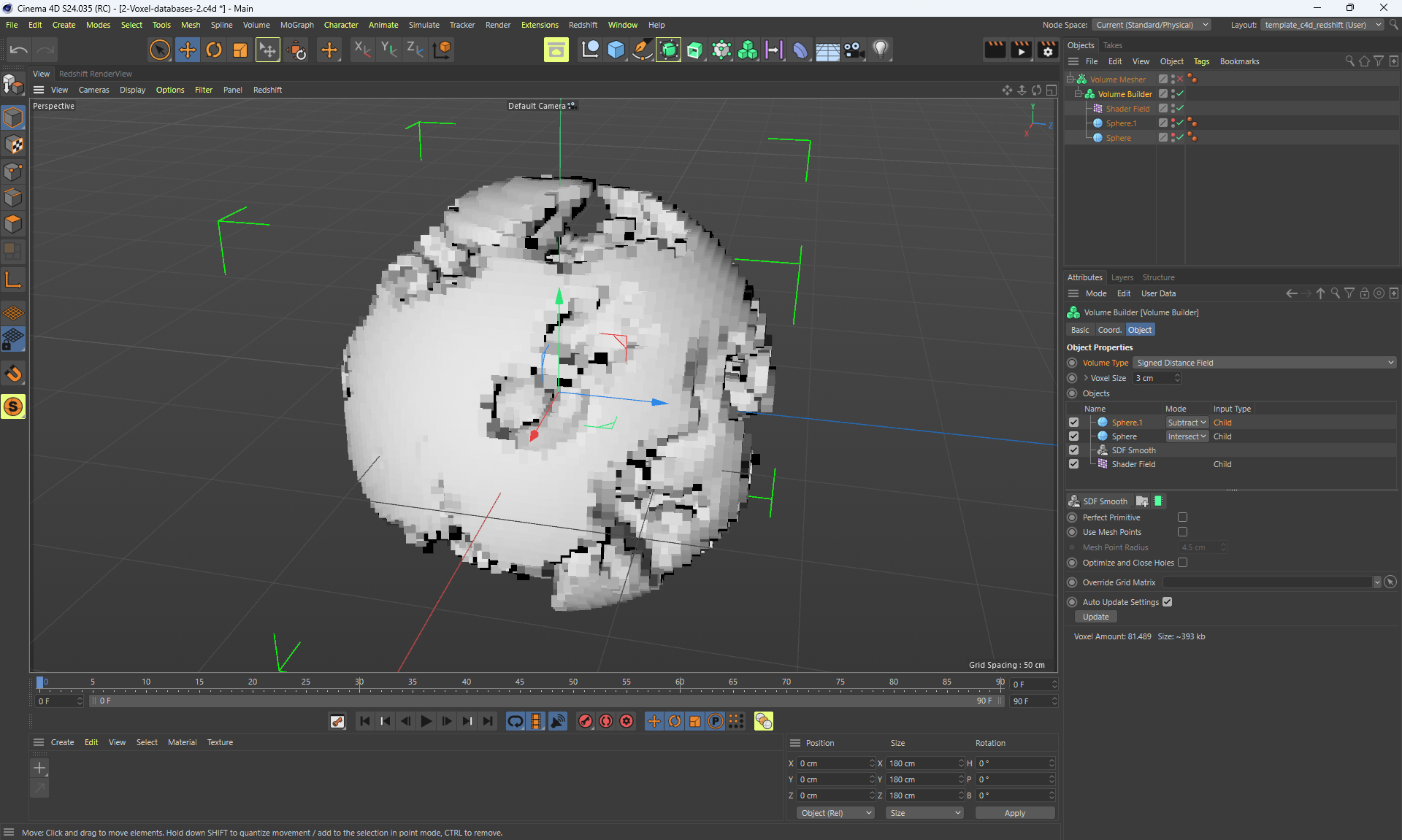
Task: Select the Rotate tool
Action: point(213,50)
